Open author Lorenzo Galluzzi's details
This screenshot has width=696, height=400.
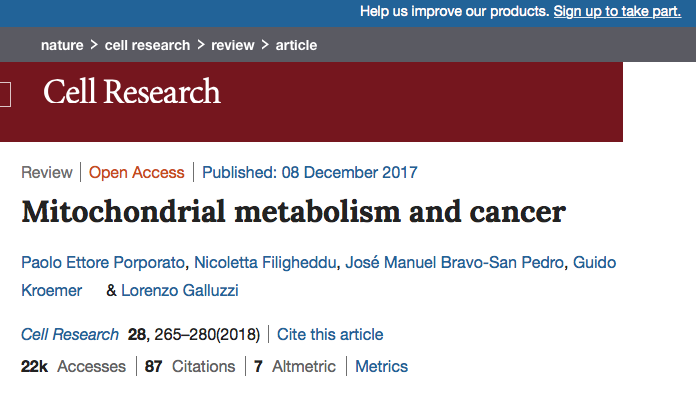click(180, 290)
